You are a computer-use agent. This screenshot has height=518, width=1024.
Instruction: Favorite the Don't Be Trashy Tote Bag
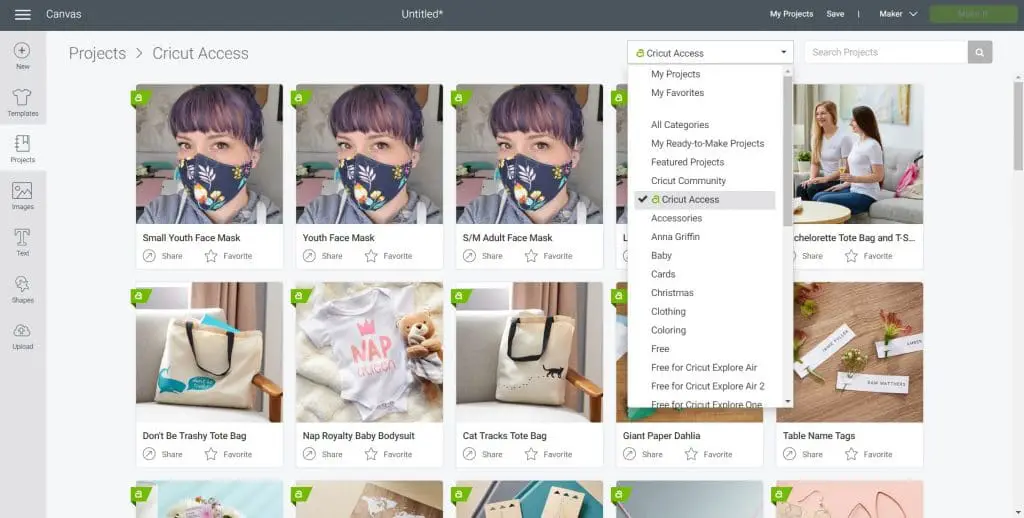(228, 454)
